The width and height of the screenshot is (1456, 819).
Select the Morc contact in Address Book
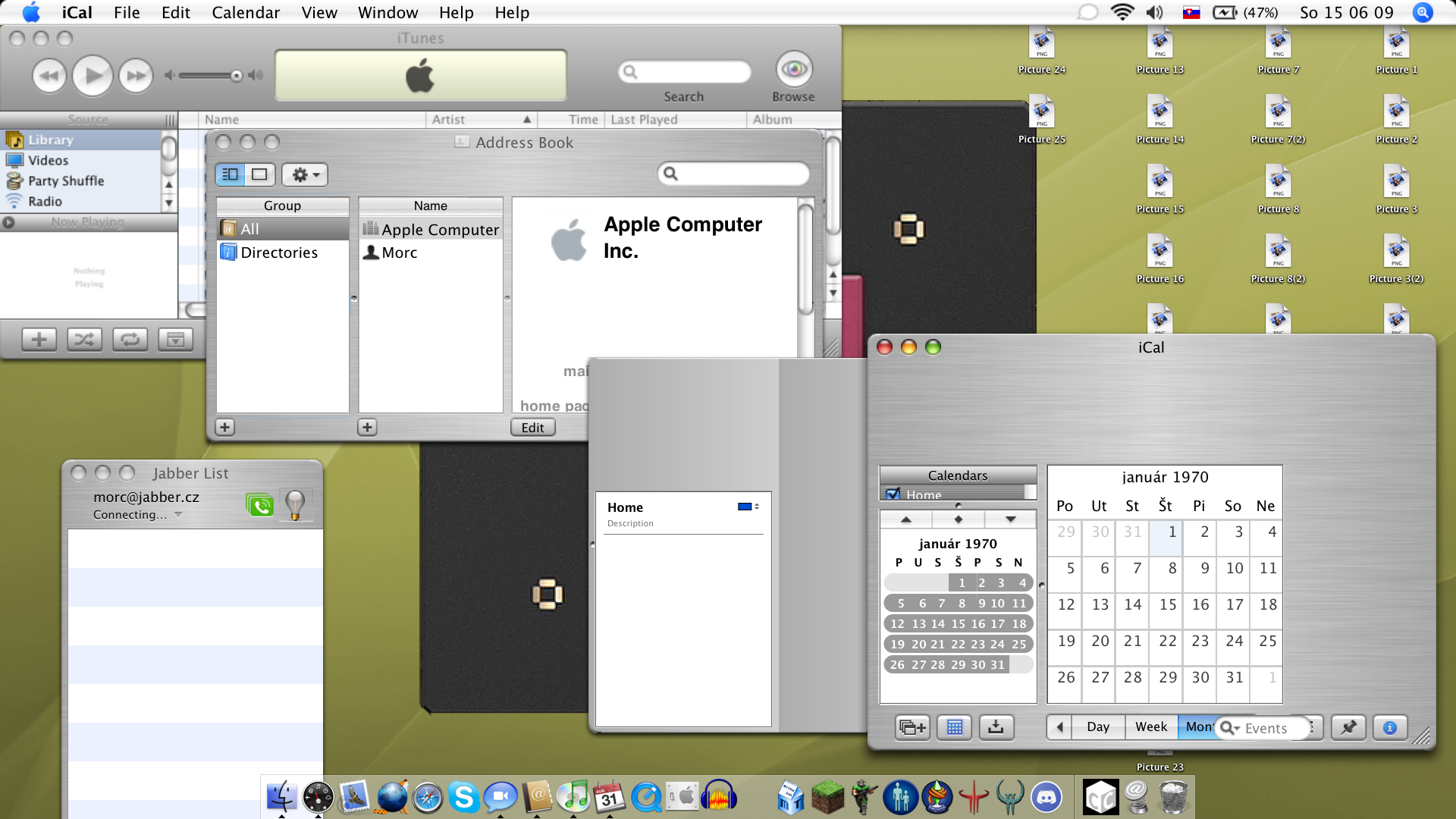431,253
